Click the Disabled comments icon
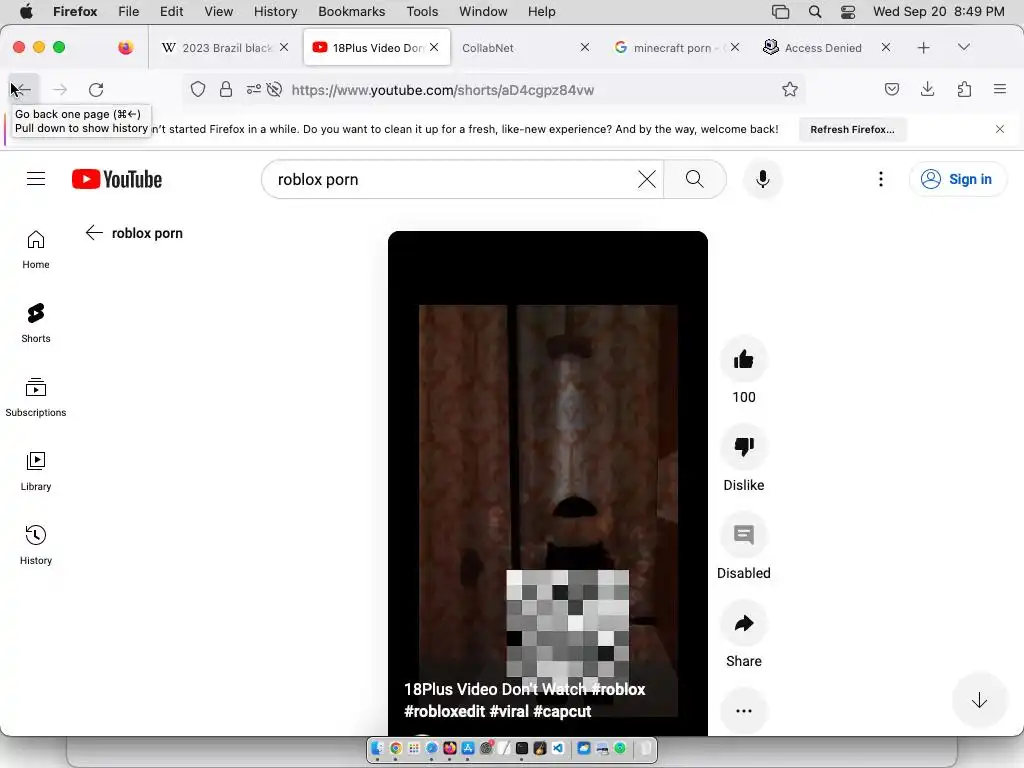The height and width of the screenshot is (768, 1024). pos(744,535)
